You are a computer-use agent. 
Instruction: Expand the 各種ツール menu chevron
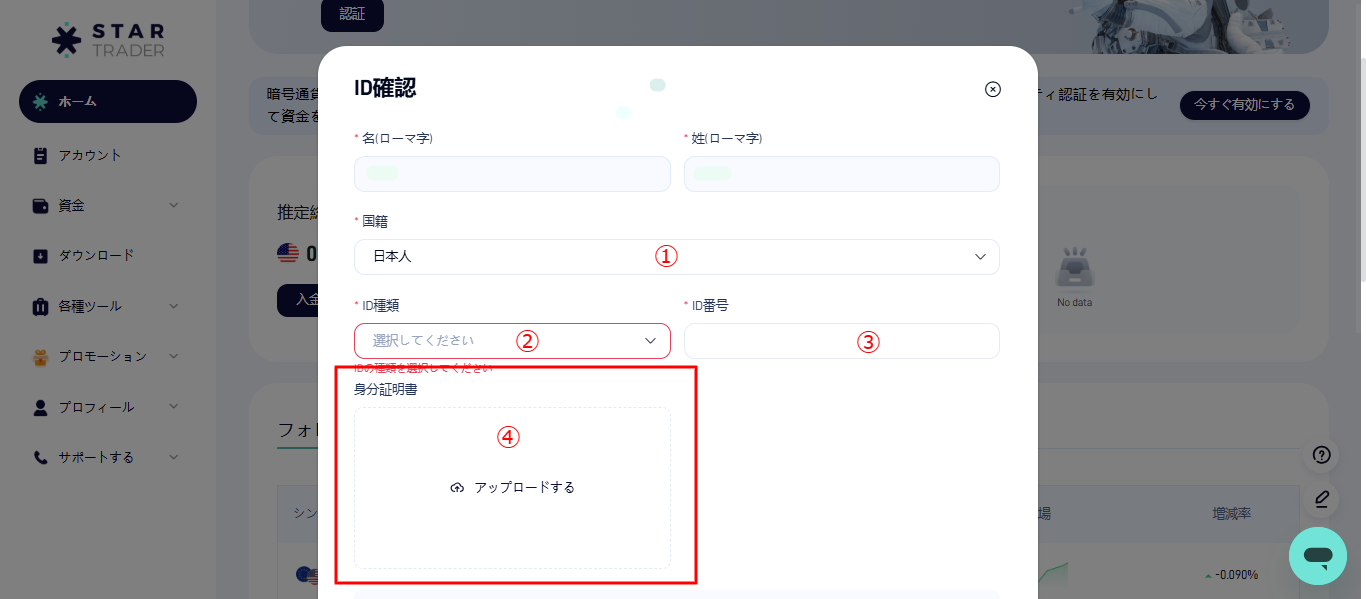click(173, 306)
